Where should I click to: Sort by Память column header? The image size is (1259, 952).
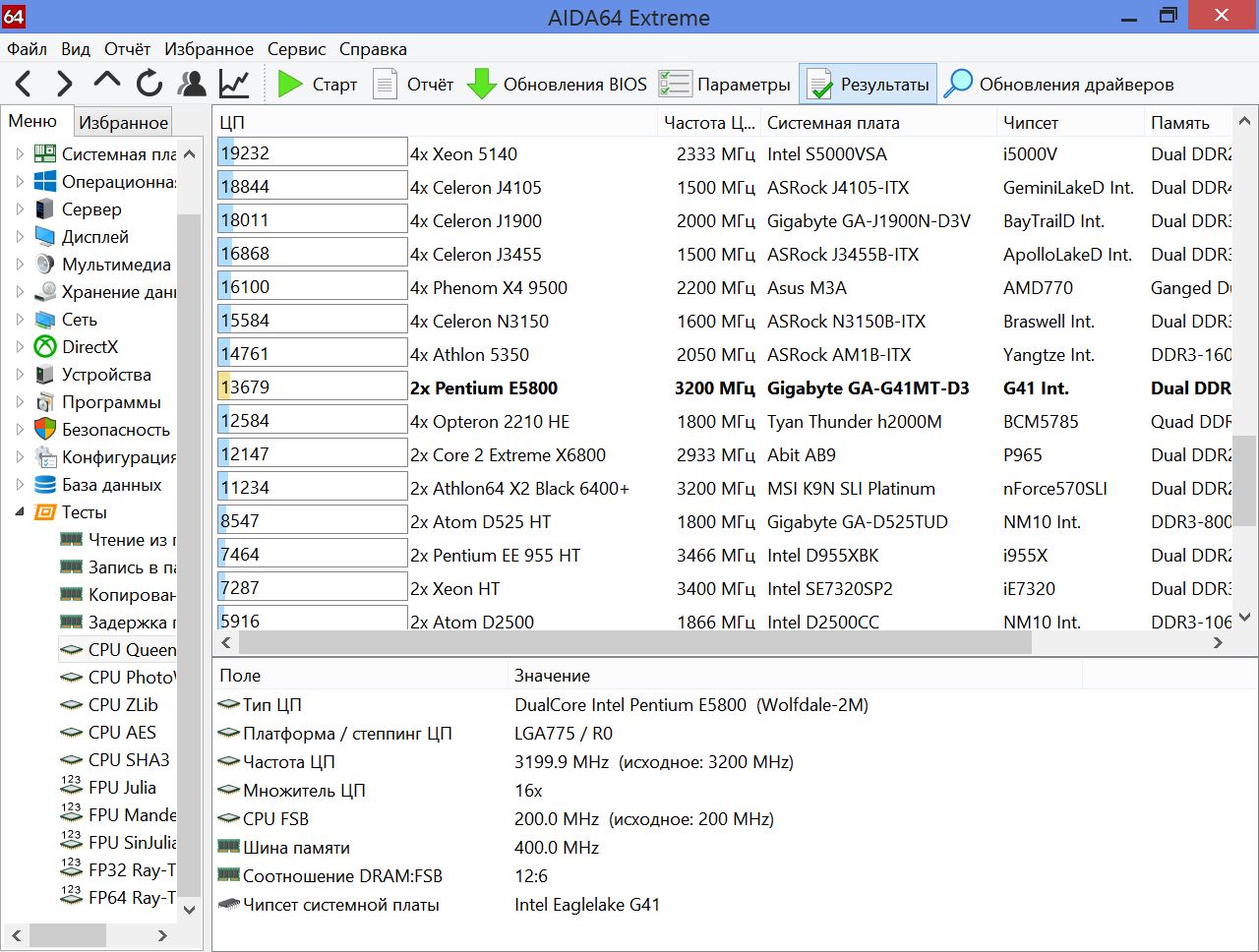[x=1188, y=123]
